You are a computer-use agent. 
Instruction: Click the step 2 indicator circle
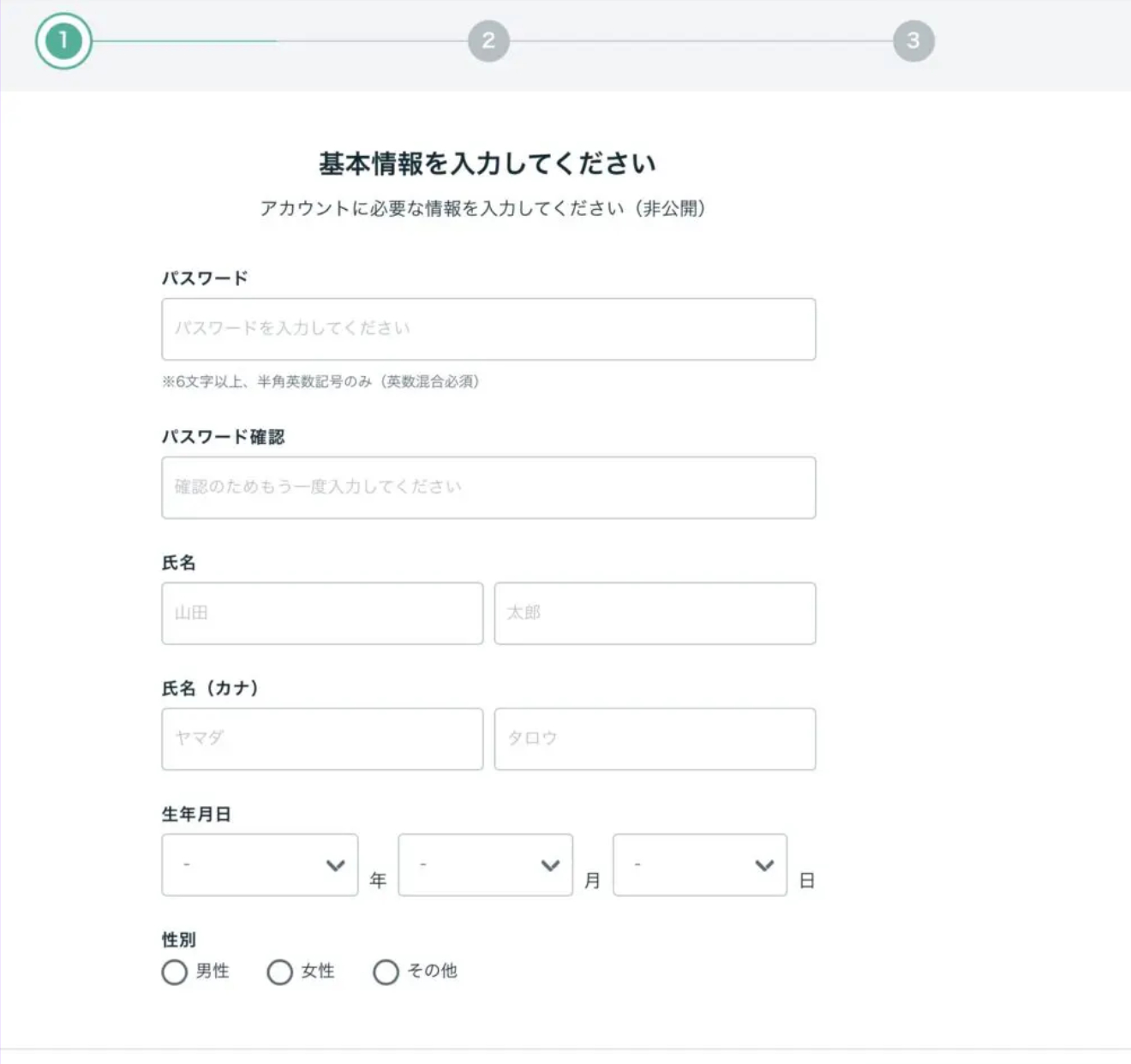pos(488,42)
